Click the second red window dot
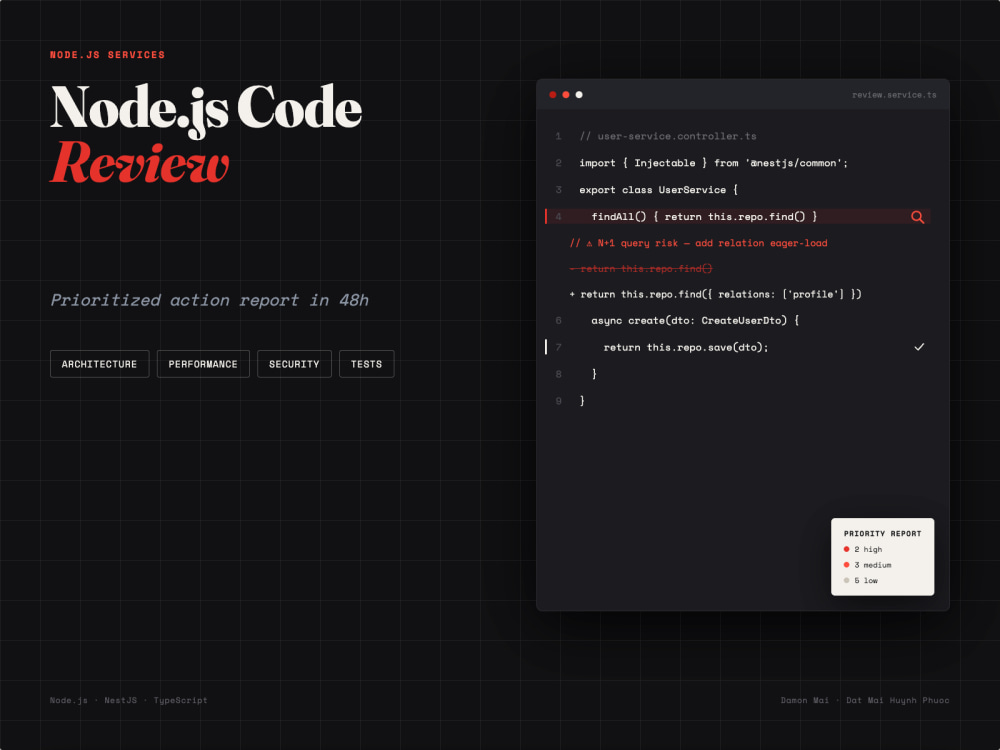1000x750 pixels. 566,94
